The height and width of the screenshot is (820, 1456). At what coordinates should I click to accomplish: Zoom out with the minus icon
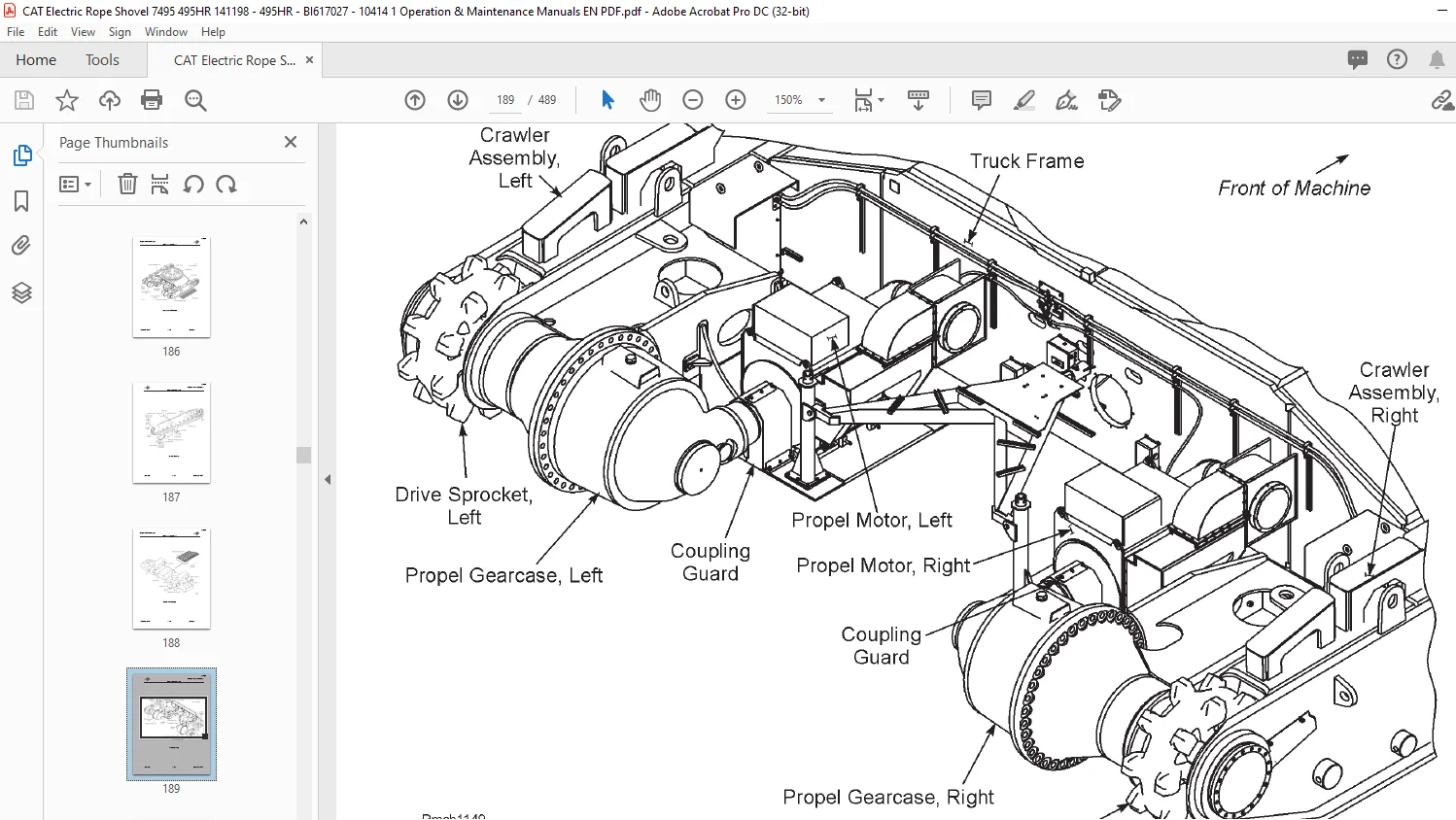(x=693, y=100)
